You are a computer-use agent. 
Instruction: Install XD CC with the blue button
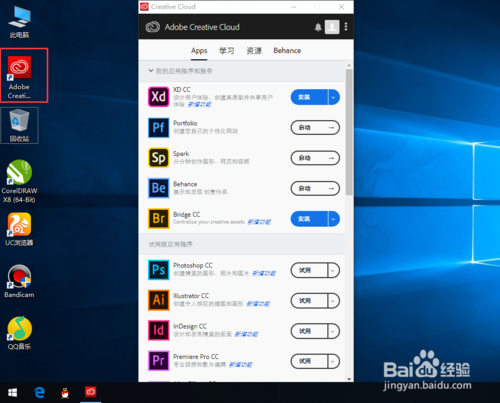tap(309, 97)
